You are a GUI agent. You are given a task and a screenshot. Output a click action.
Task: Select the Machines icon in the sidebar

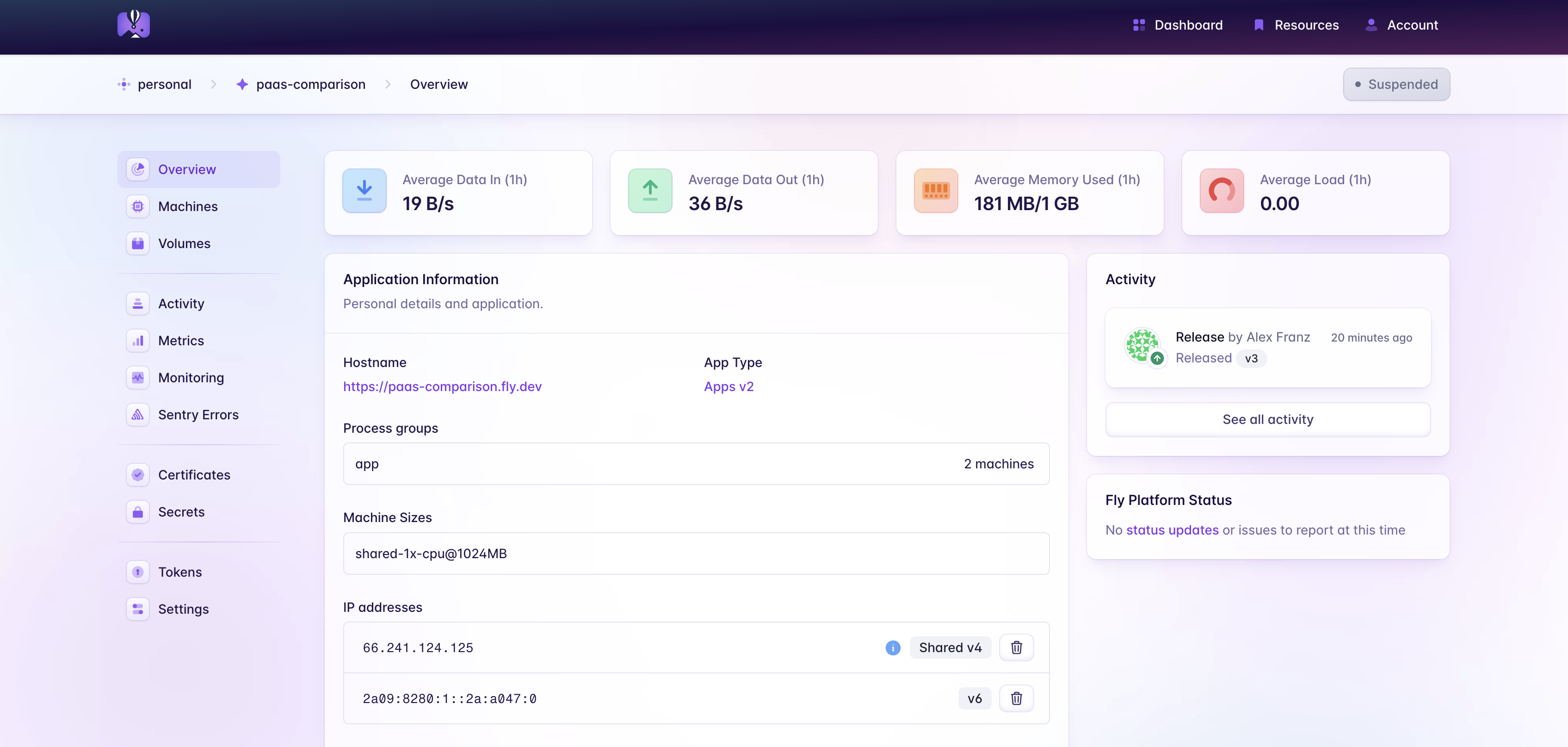(x=137, y=206)
